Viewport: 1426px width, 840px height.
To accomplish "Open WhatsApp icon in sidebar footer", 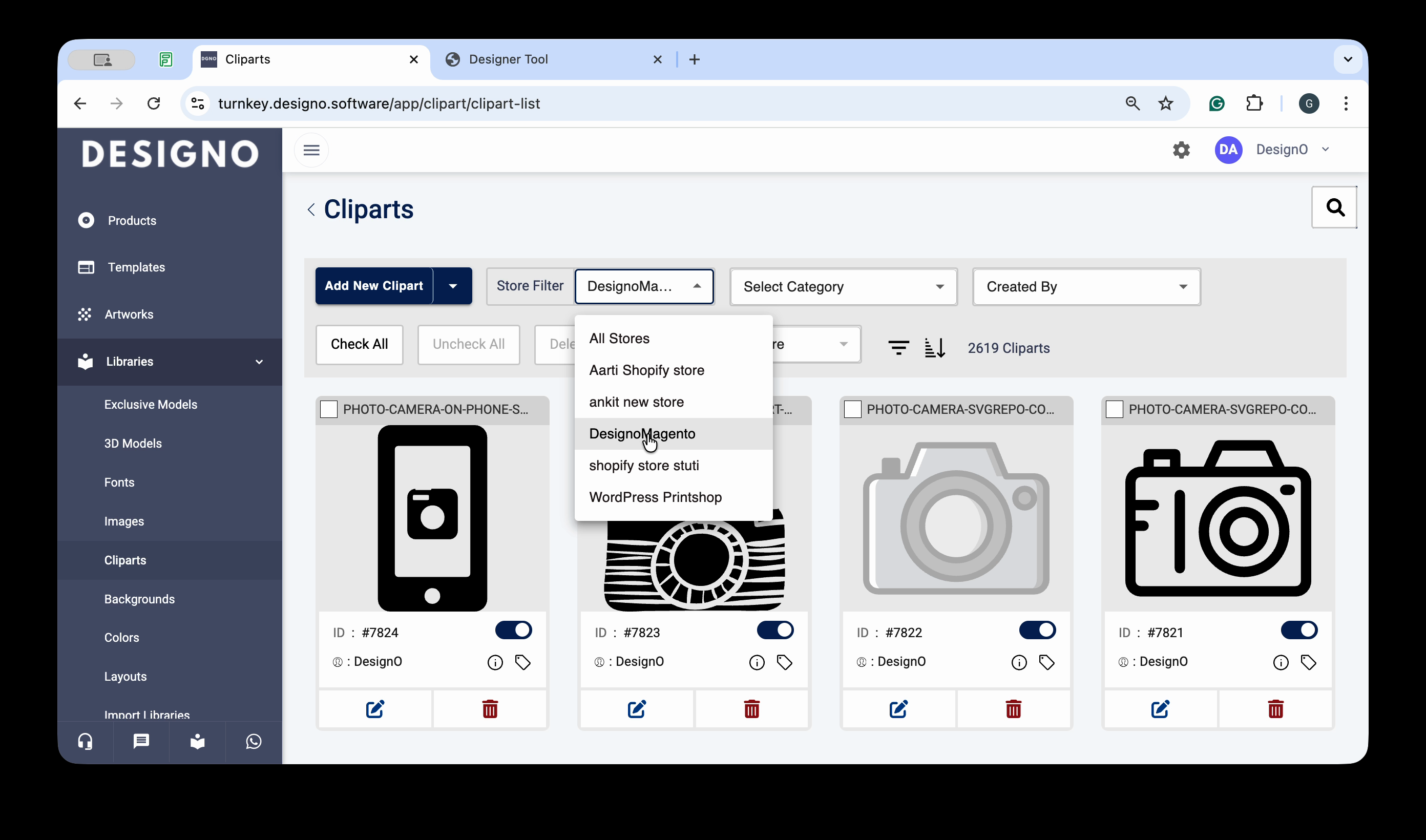I will (254, 742).
